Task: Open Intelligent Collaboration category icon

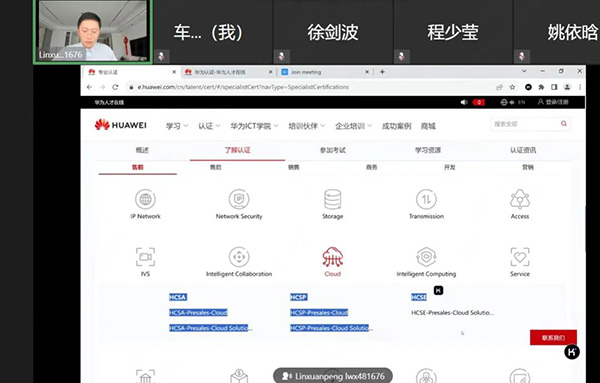Action: coord(239,257)
